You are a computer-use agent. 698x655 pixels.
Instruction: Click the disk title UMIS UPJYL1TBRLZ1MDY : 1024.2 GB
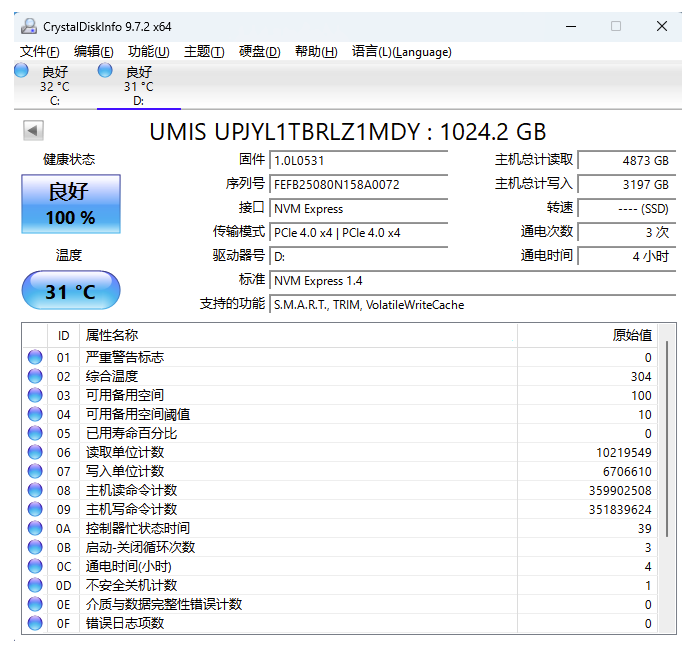click(348, 132)
